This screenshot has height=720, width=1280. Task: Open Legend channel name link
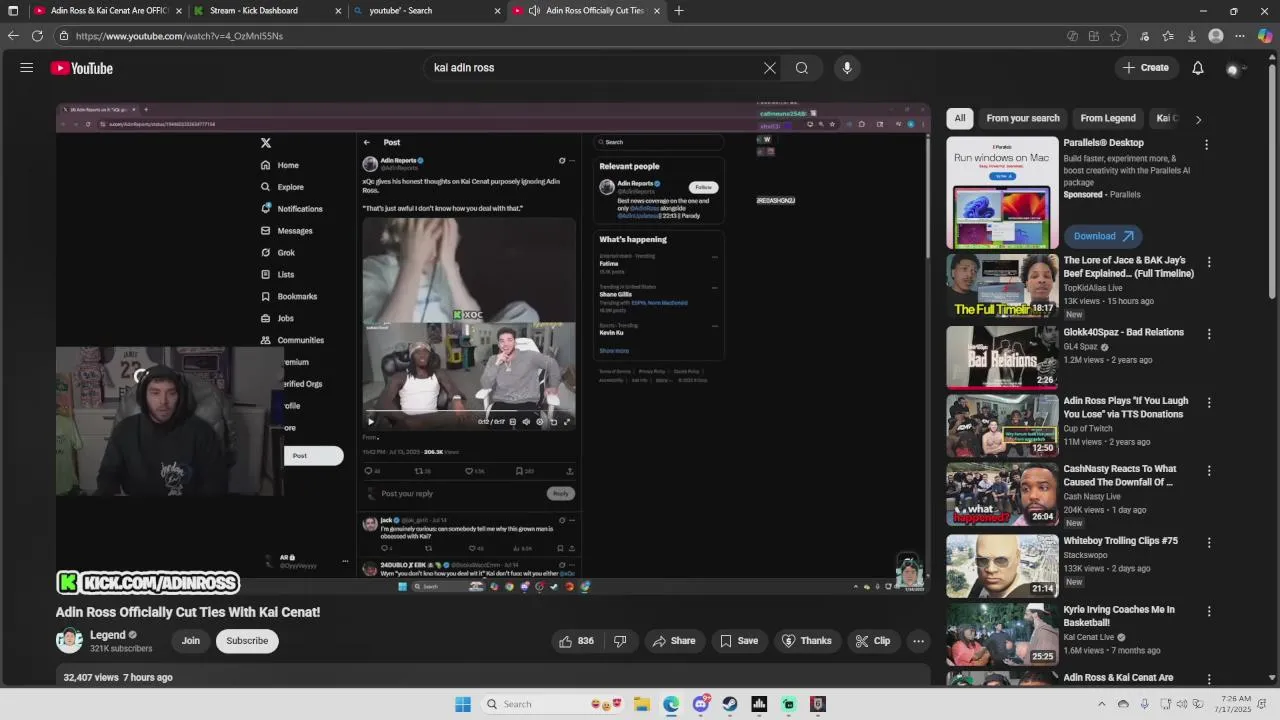108,635
